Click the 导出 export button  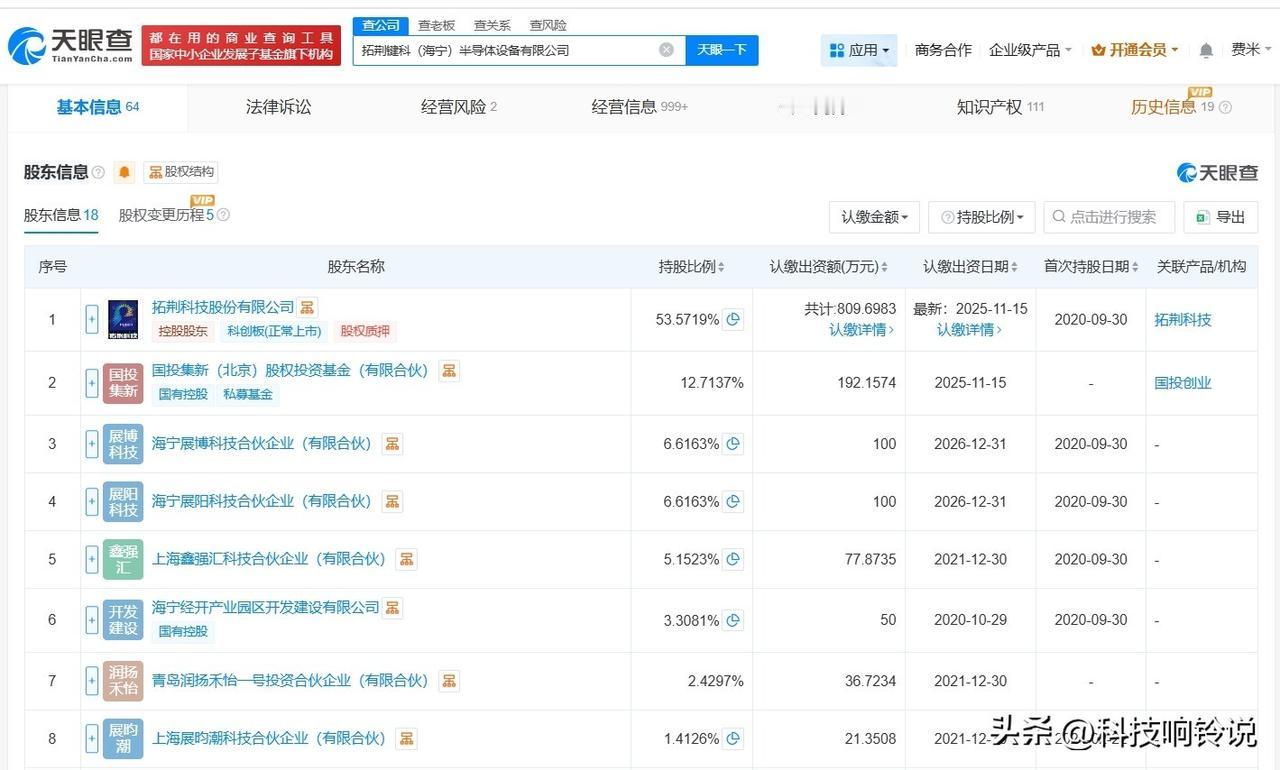[x=1220, y=217]
